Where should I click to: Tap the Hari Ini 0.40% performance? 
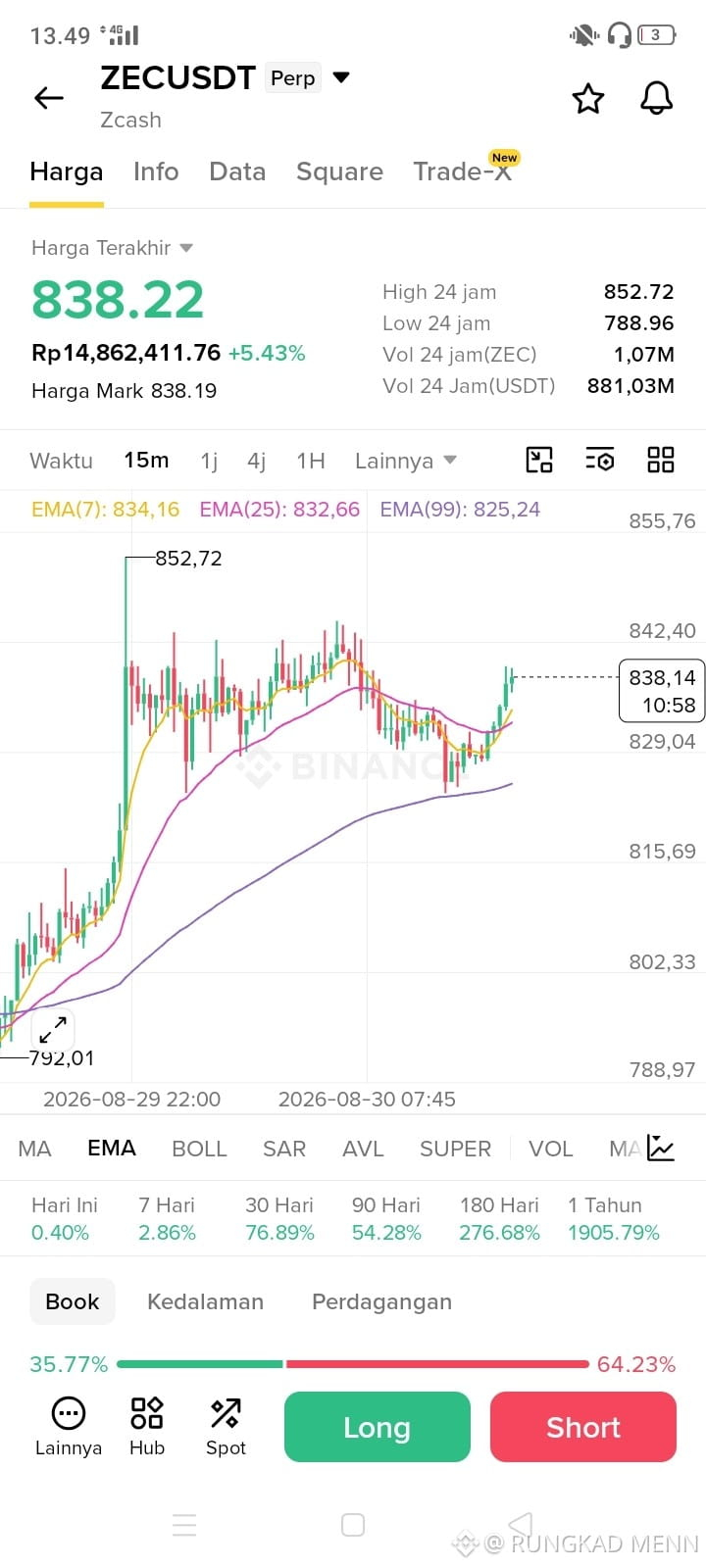(x=65, y=1219)
